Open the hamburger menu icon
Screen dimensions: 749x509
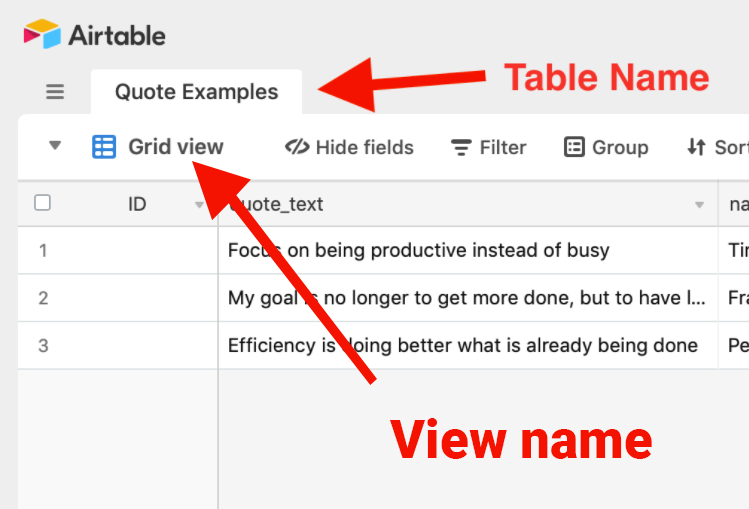pyautogui.click(x=55, y=92)
